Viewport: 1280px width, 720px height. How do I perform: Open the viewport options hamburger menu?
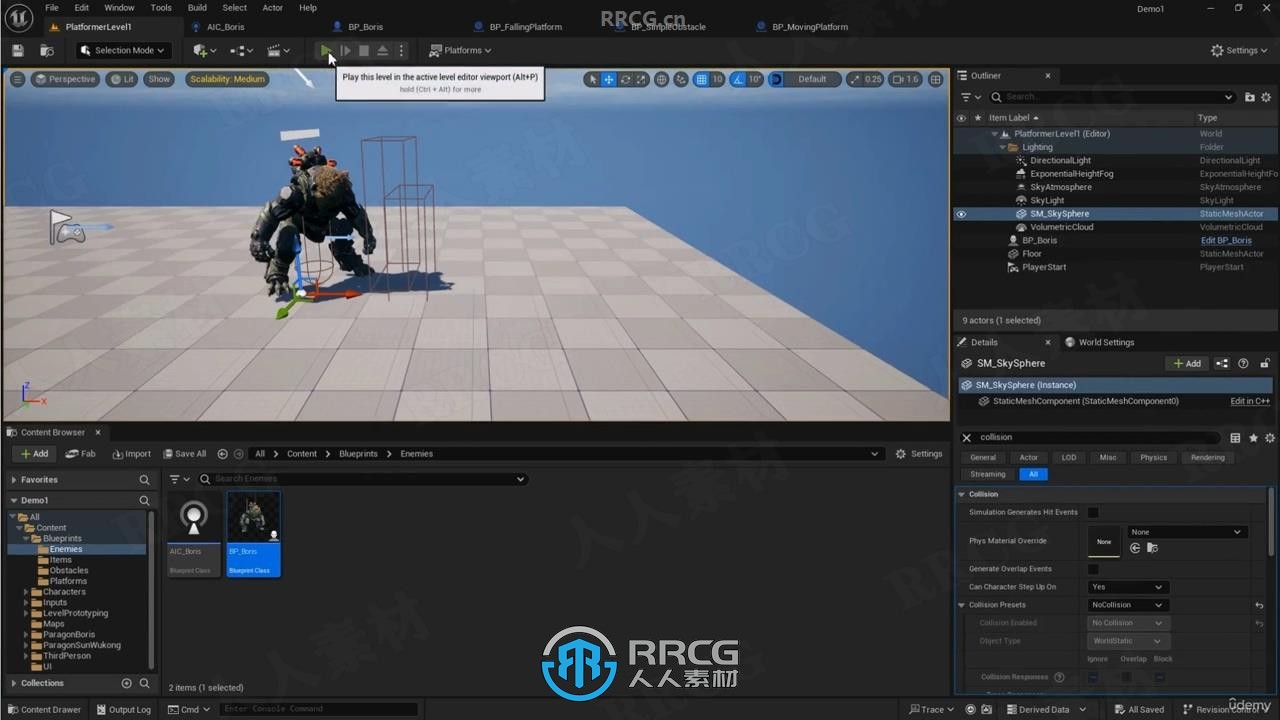pos(17,79)
